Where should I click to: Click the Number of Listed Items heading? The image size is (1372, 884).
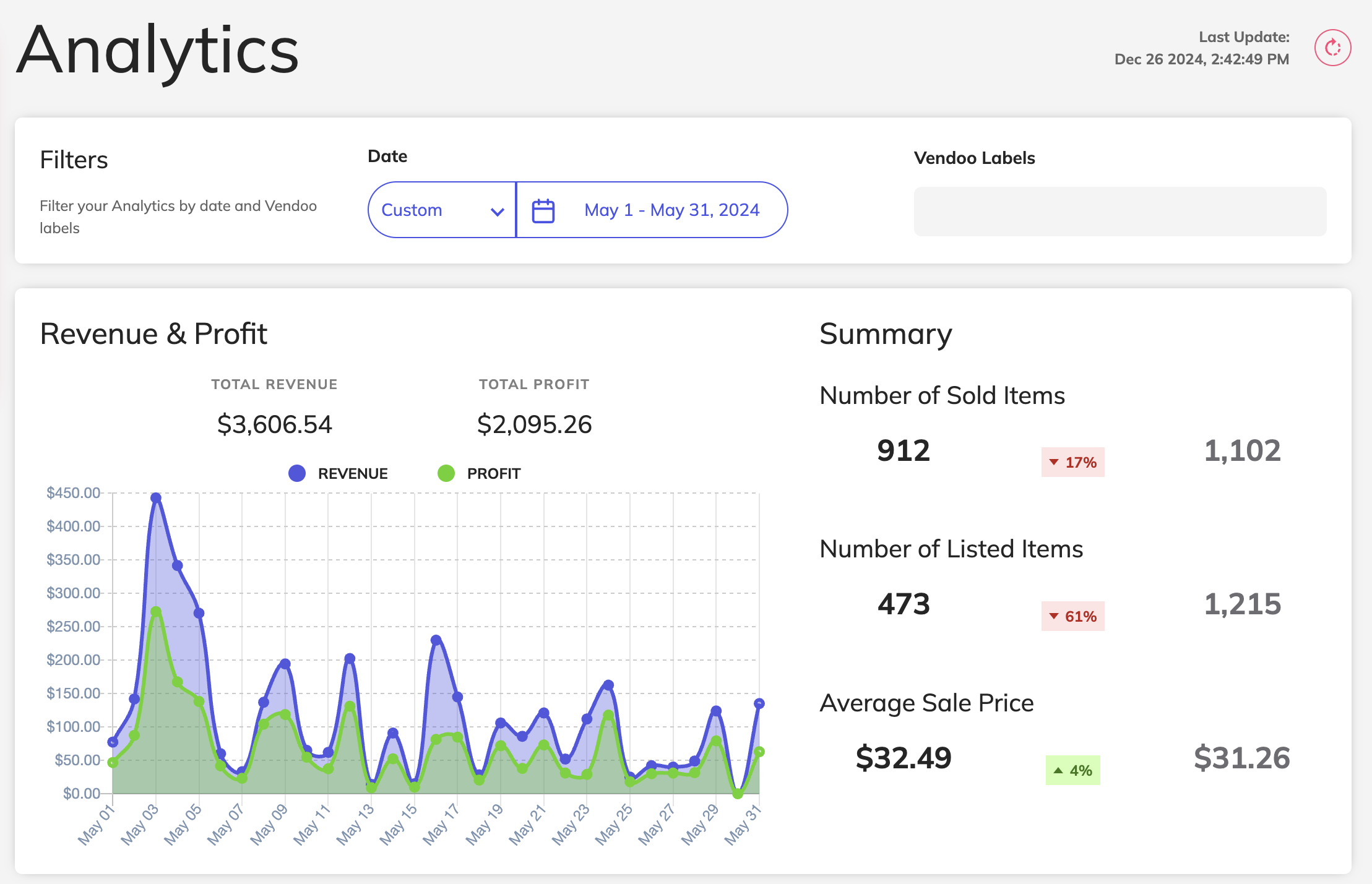coord(951,549)
